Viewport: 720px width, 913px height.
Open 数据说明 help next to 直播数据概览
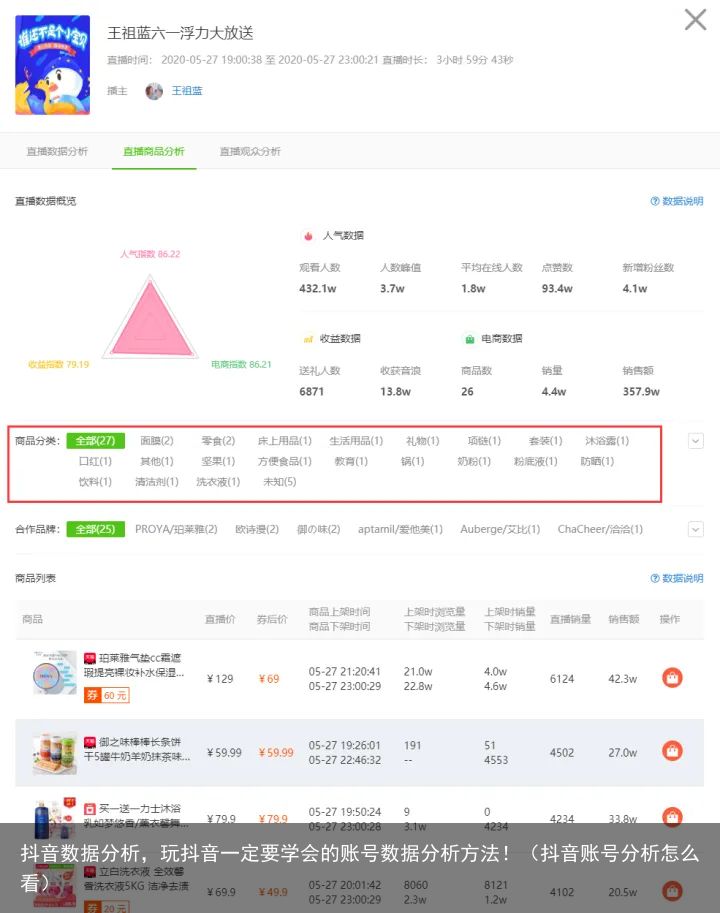[x=677, y=201]
